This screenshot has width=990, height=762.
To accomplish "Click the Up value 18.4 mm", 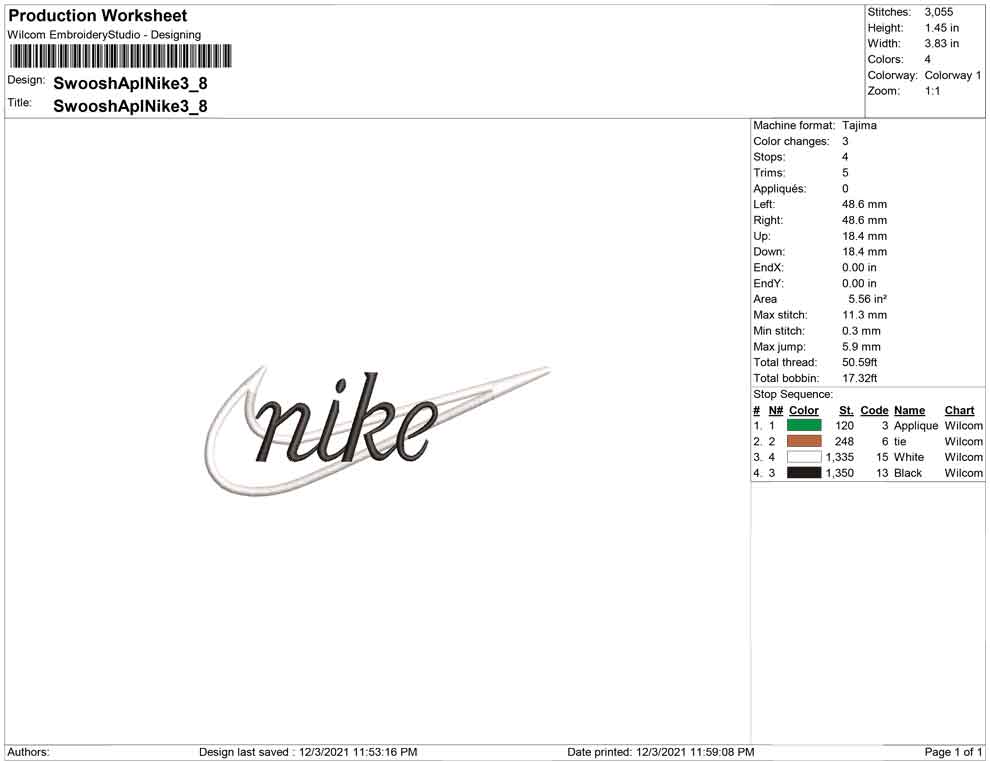I will (x=864, y=236).
